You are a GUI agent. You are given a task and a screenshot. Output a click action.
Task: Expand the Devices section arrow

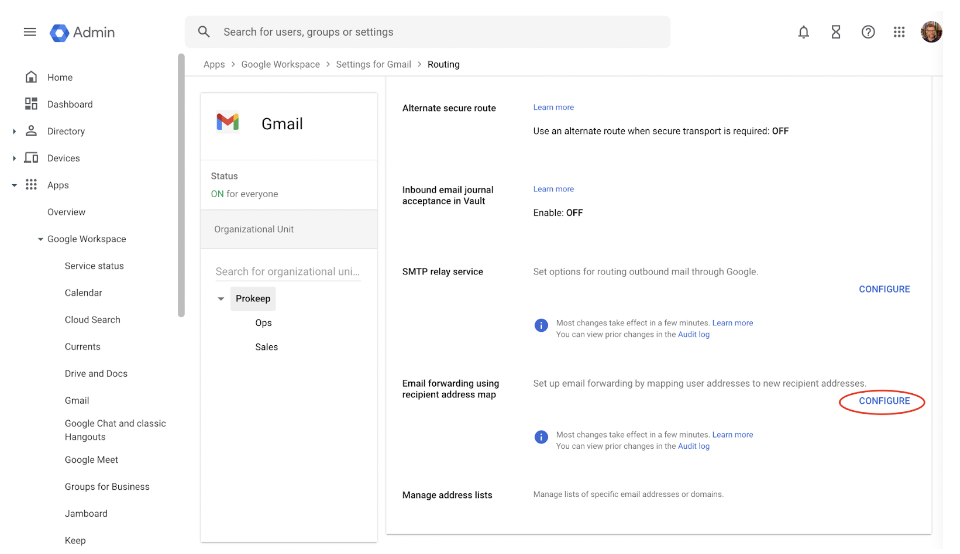pos(14,158)
